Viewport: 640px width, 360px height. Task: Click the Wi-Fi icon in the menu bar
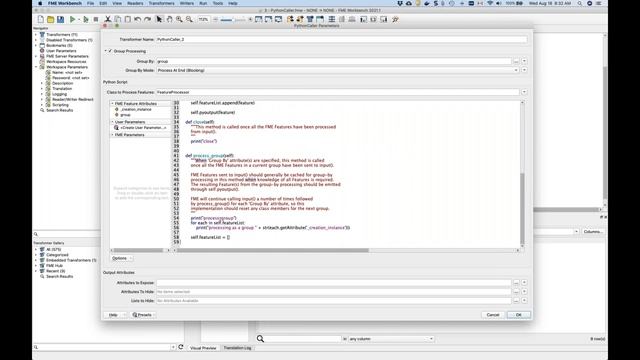point(490,3)
